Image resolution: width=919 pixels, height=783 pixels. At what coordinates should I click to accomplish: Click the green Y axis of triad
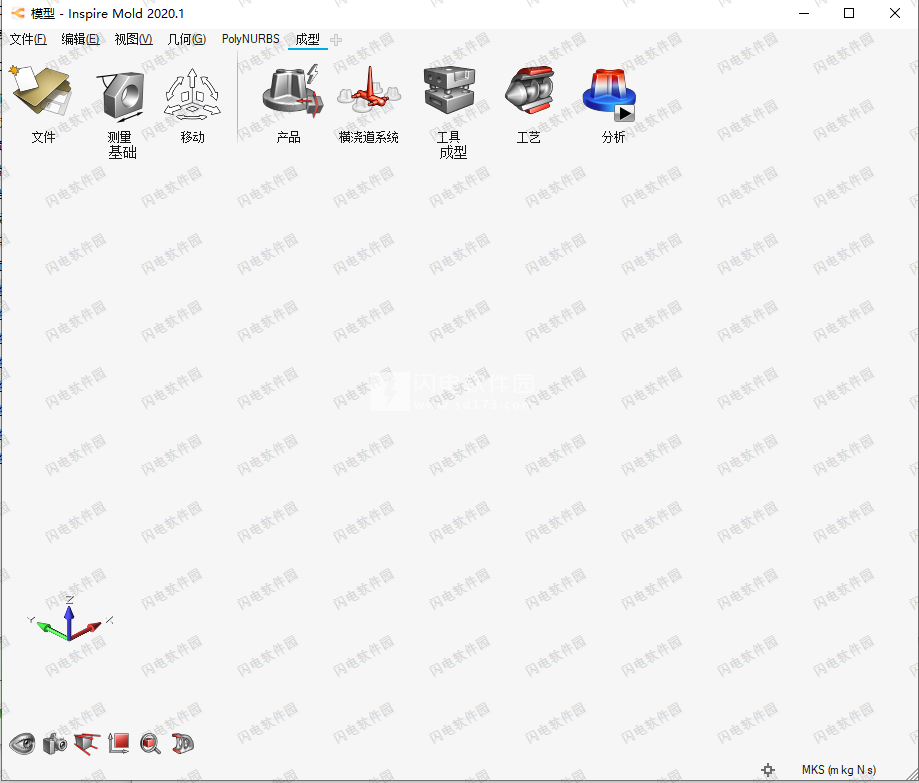click(52, 630)
